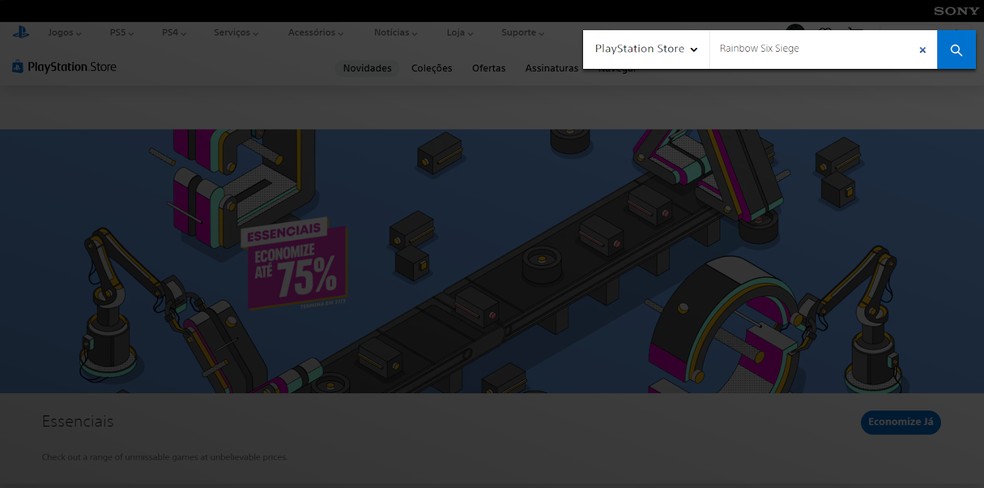
Task: Open the Essenciais 75% promo banner
Action: tap(492, 261)
